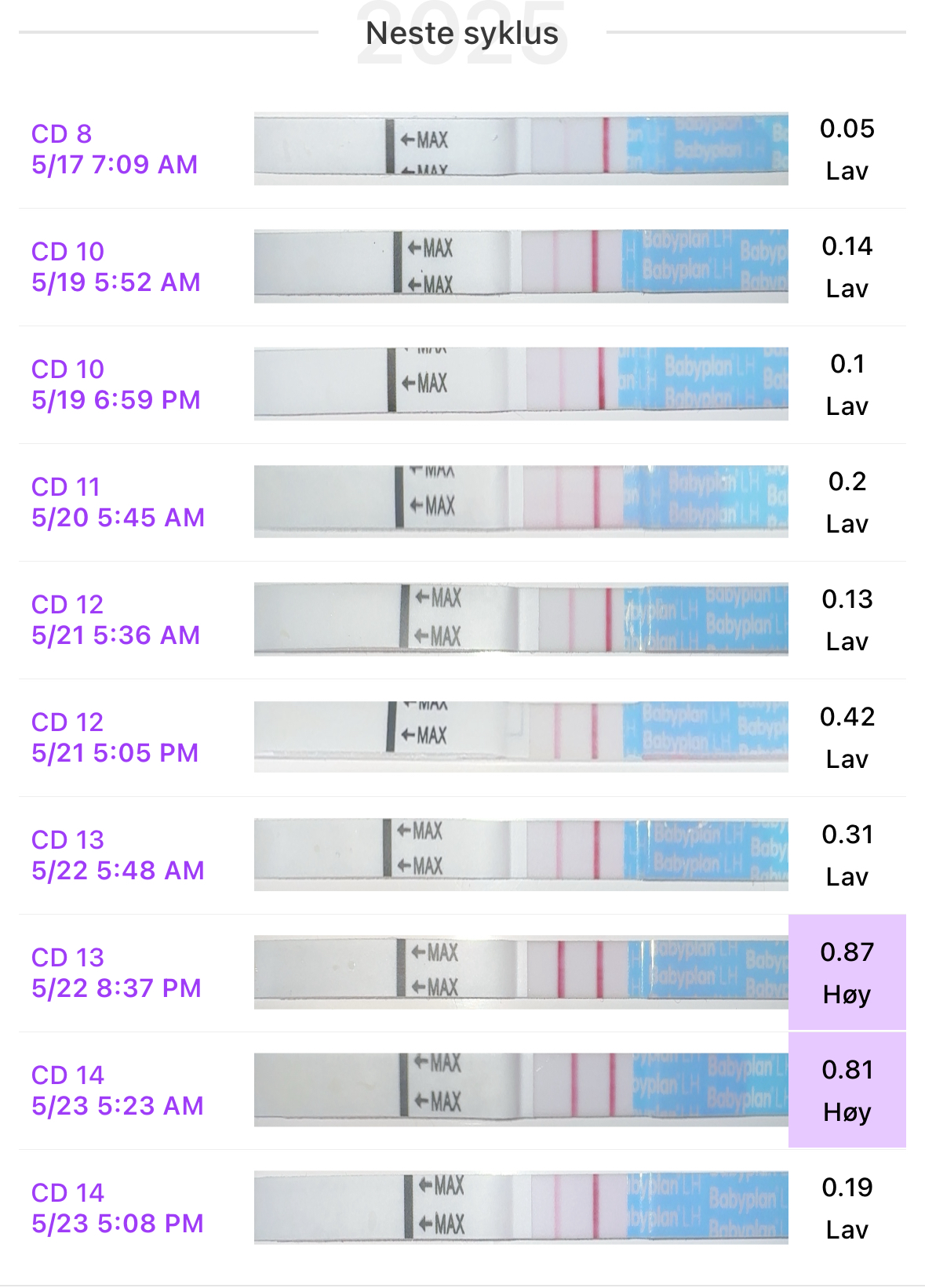Click the CD 14 5/23 5:08 PM label

point(117,1208)
